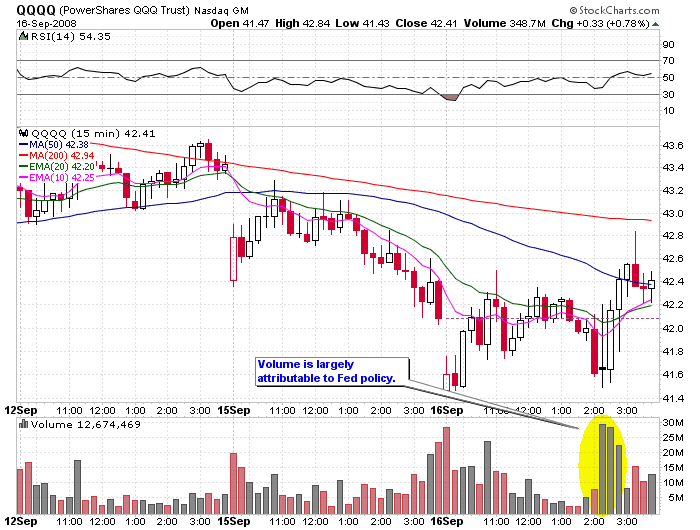The width and height of the screenshot is (700, 530).
Task: Click the 15Sep label under the volume chart
Action: click(234, 521)
